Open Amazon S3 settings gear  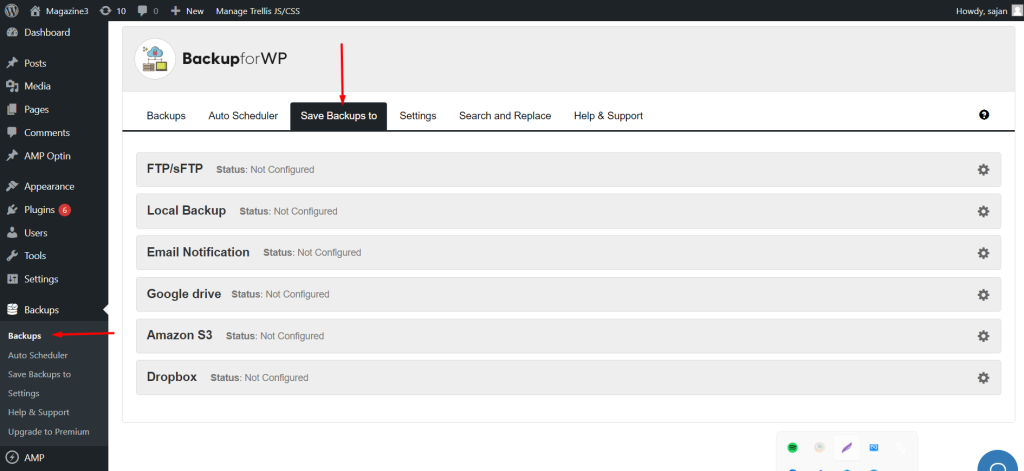[x=983, y=336]
